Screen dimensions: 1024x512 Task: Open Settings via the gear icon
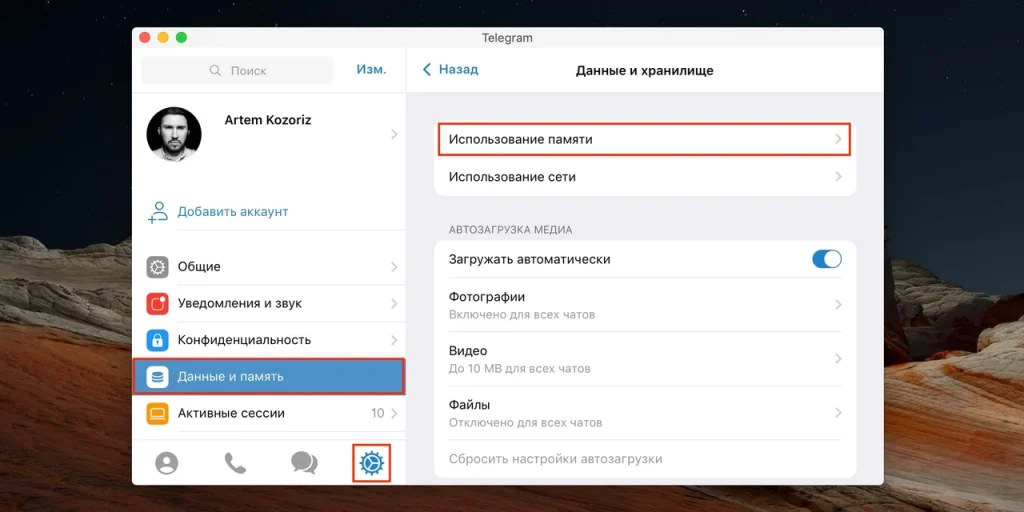372,463
